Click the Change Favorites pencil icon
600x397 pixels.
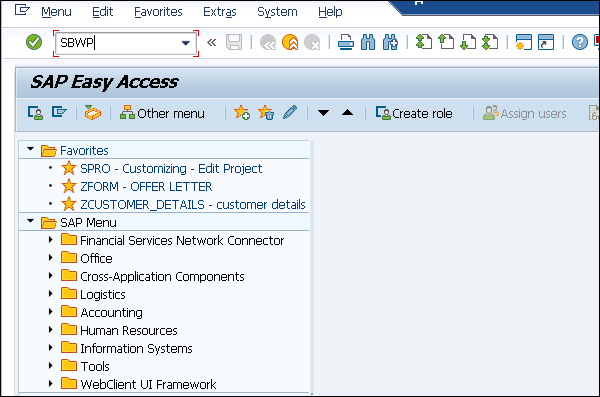290,113
